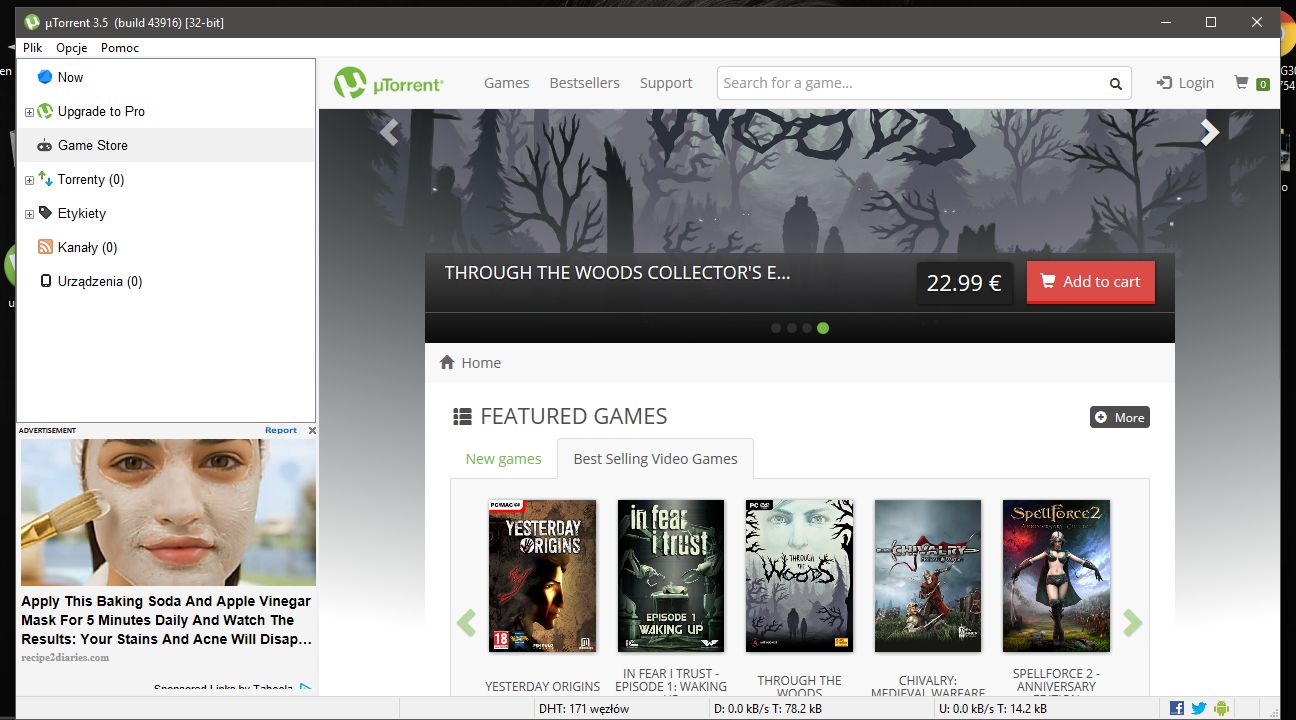Click the Android icon in status bar
The width and height of the screenshot is (1296, 720).
point(1221,708)
